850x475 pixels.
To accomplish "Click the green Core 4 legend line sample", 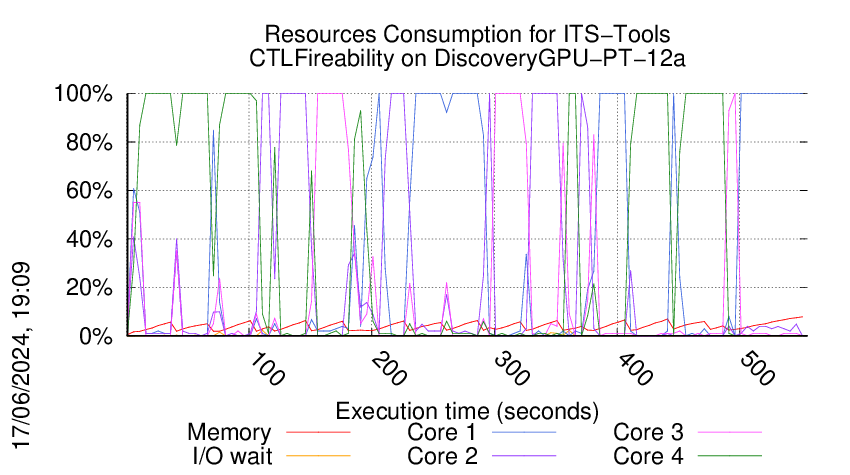I will [730, 456].
